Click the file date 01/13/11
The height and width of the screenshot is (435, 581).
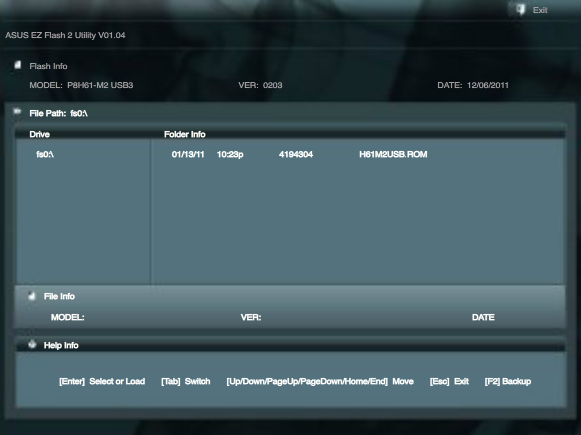[x=188, y=154]
